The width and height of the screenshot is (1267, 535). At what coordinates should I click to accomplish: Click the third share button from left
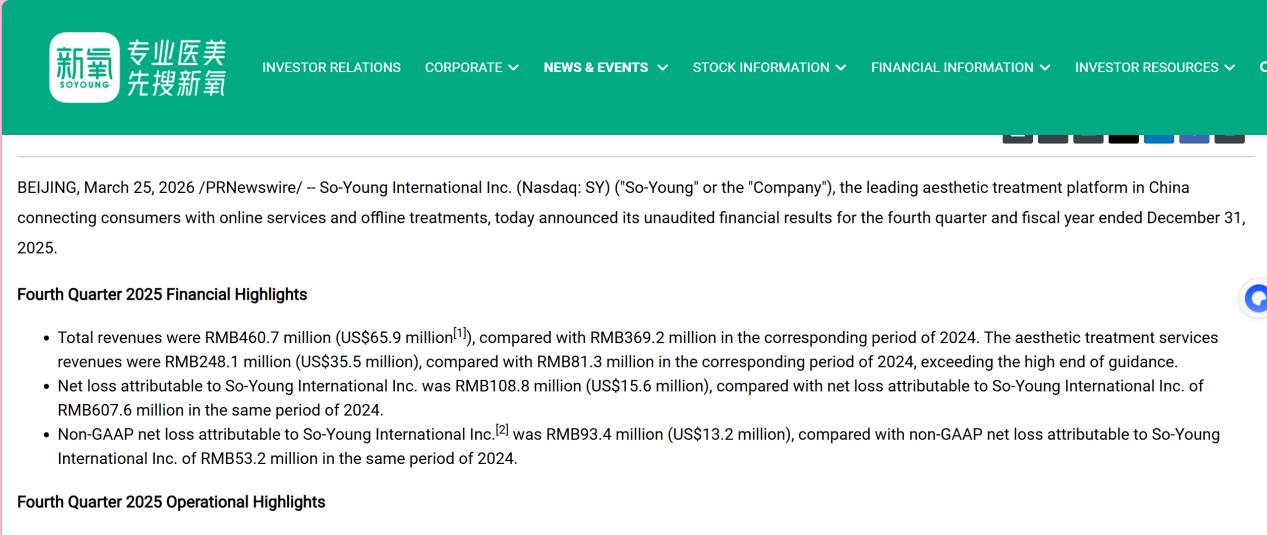[1088, 136]
